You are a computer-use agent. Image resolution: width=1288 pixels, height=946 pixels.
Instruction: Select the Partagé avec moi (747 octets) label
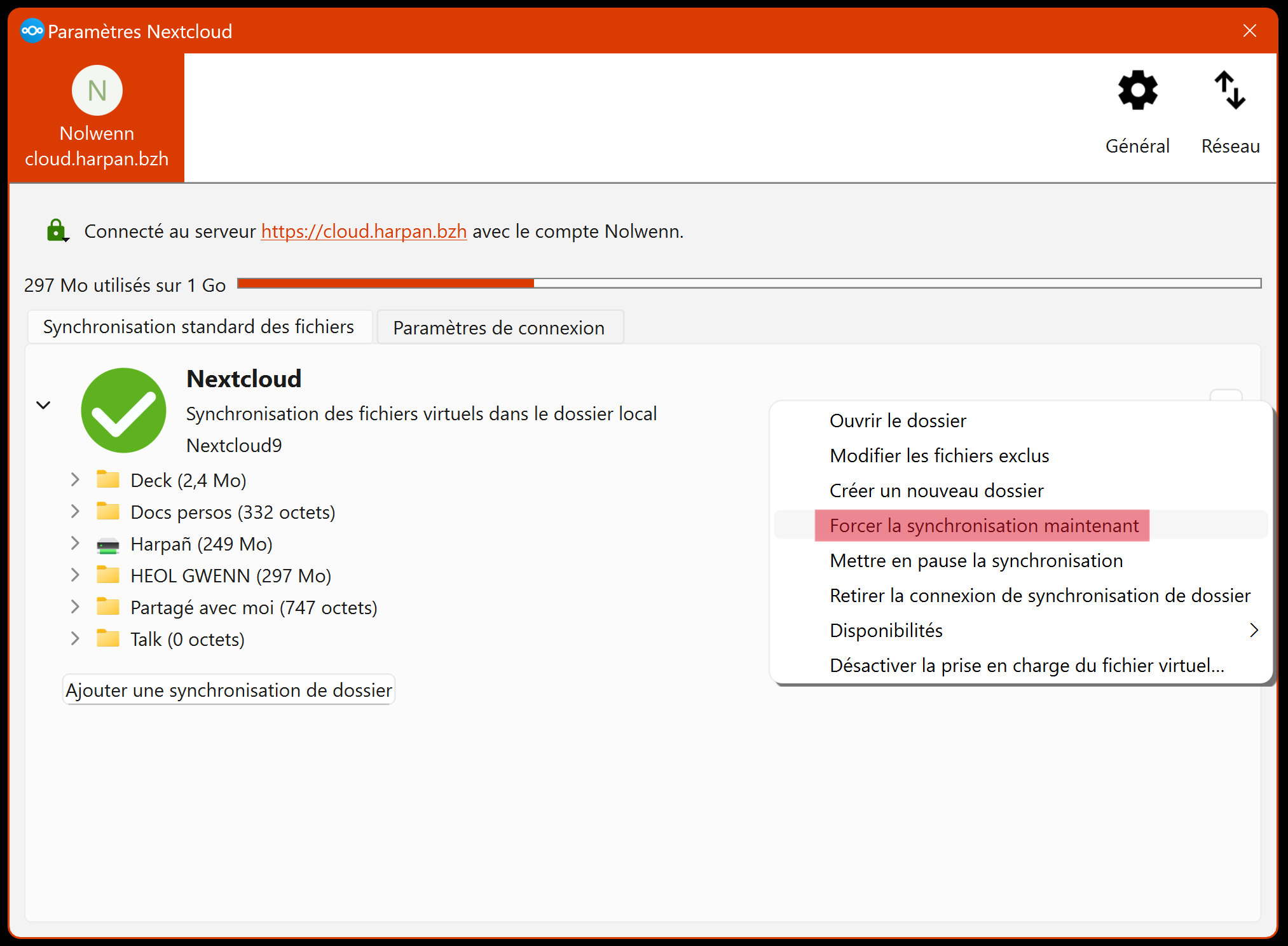coord(254,607)
